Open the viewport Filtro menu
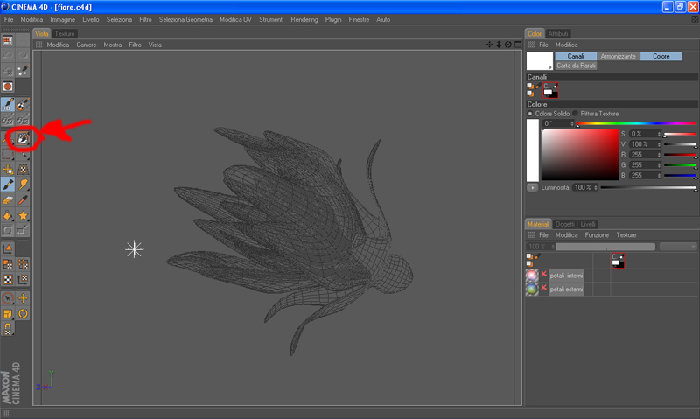This screenshot has width=700, height=419. (135, 45)
